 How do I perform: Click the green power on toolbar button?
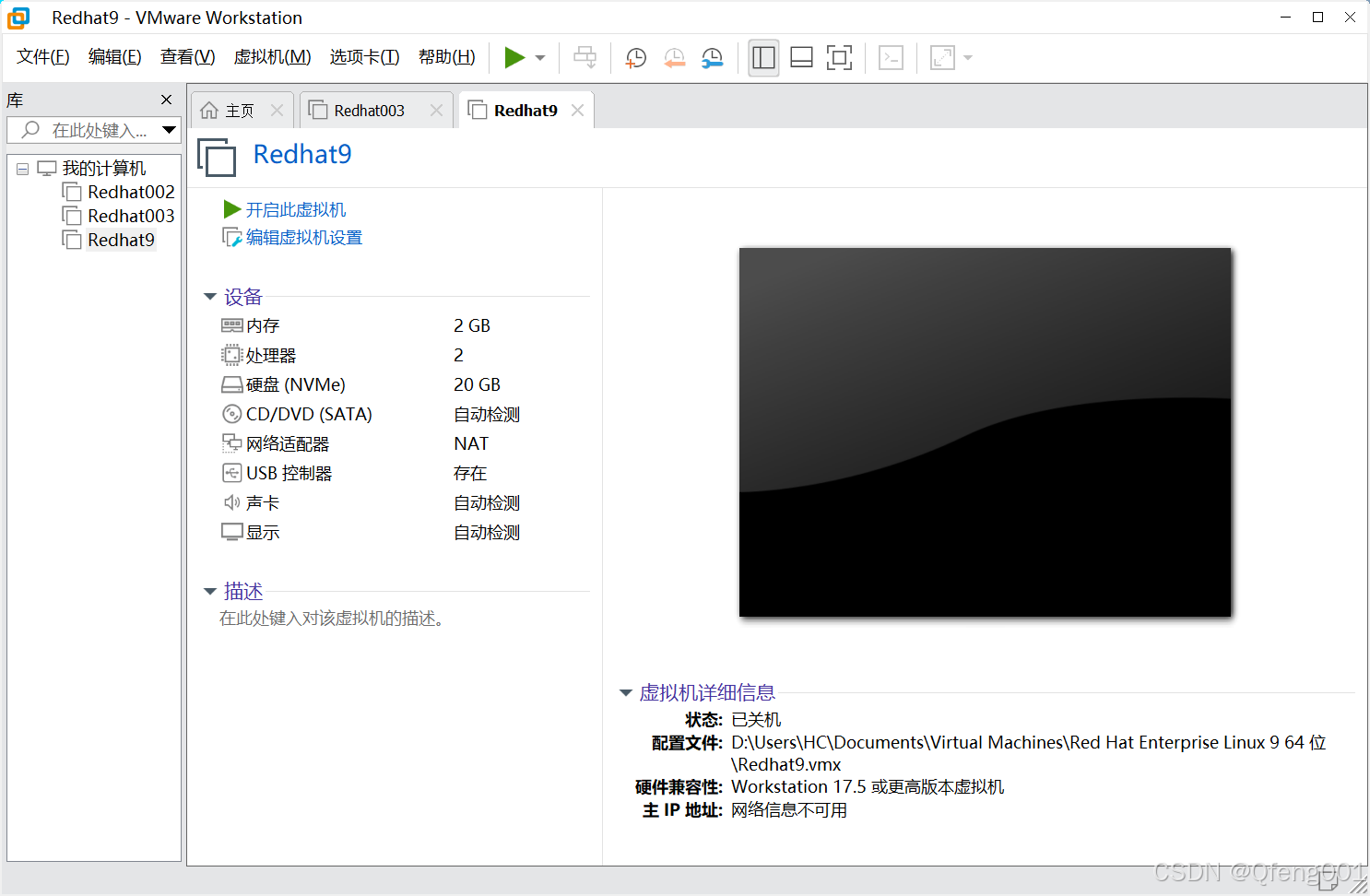514,58
